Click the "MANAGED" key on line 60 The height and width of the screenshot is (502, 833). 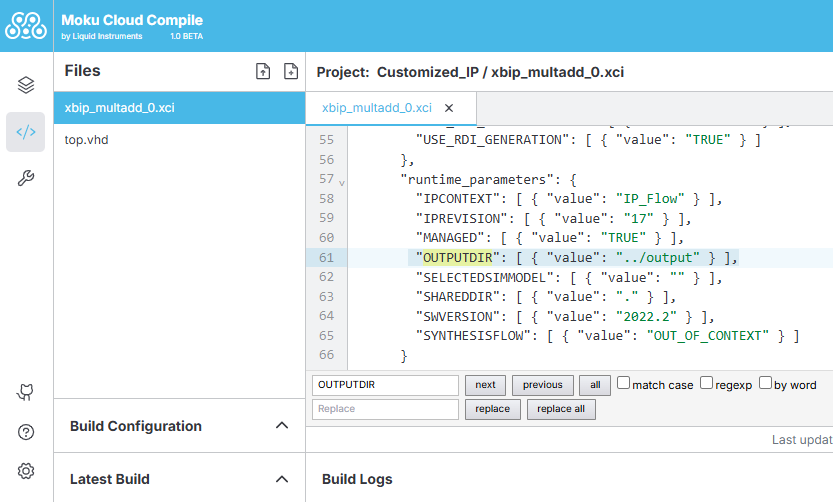click(450, 237)
